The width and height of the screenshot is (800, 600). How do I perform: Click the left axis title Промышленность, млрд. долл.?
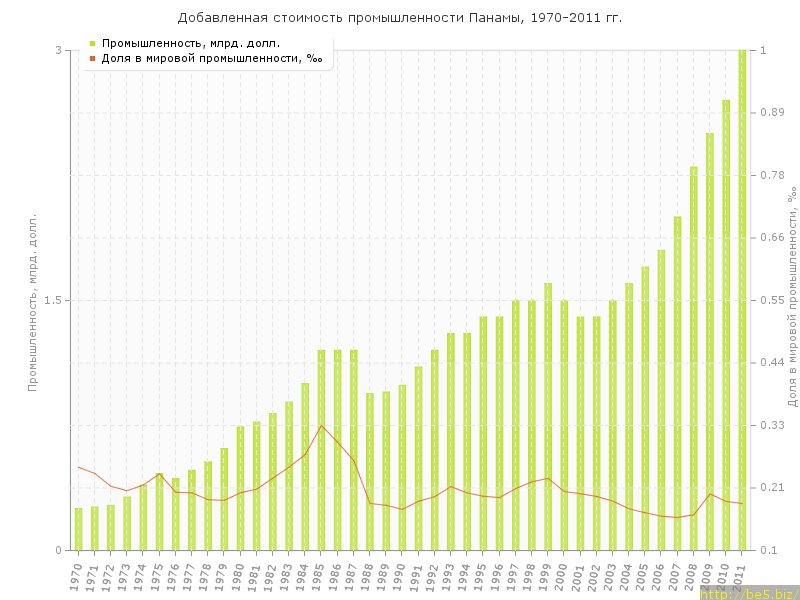coord(32,300)
